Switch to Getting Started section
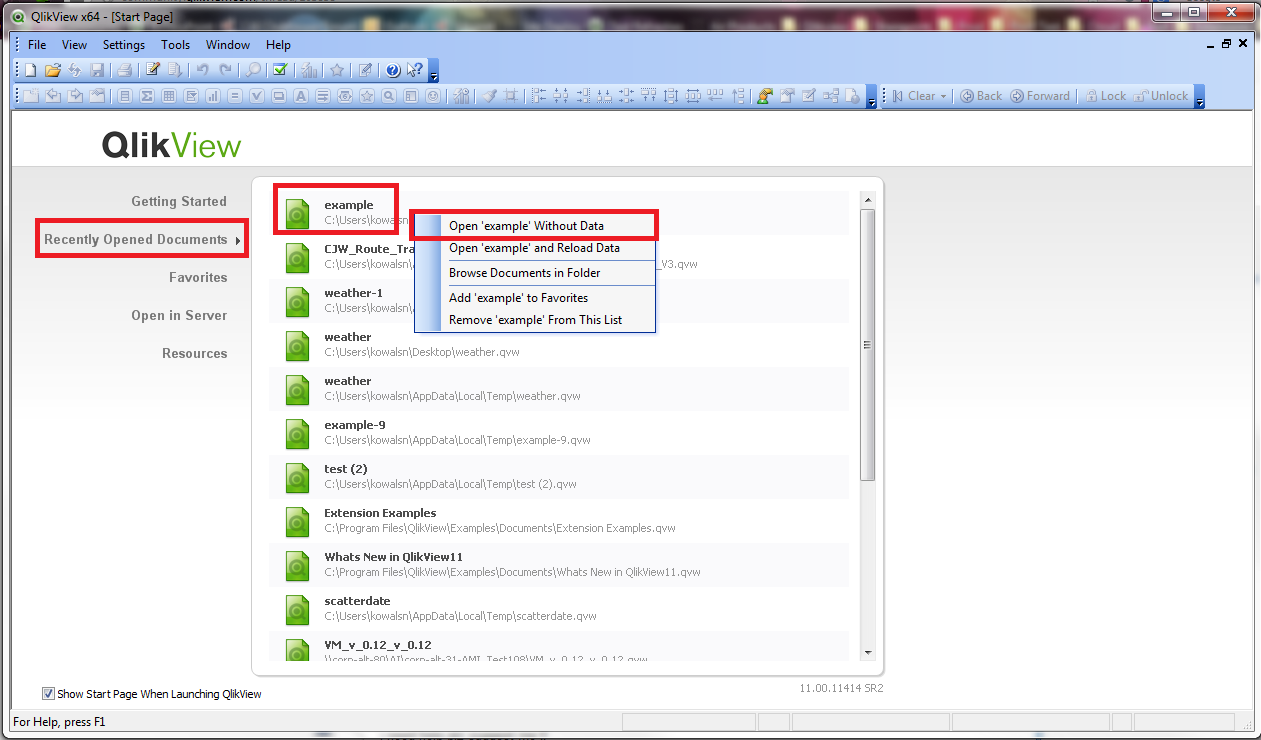Image resolution: width=1261 pixels, height=740 pixels. point(179,201)
